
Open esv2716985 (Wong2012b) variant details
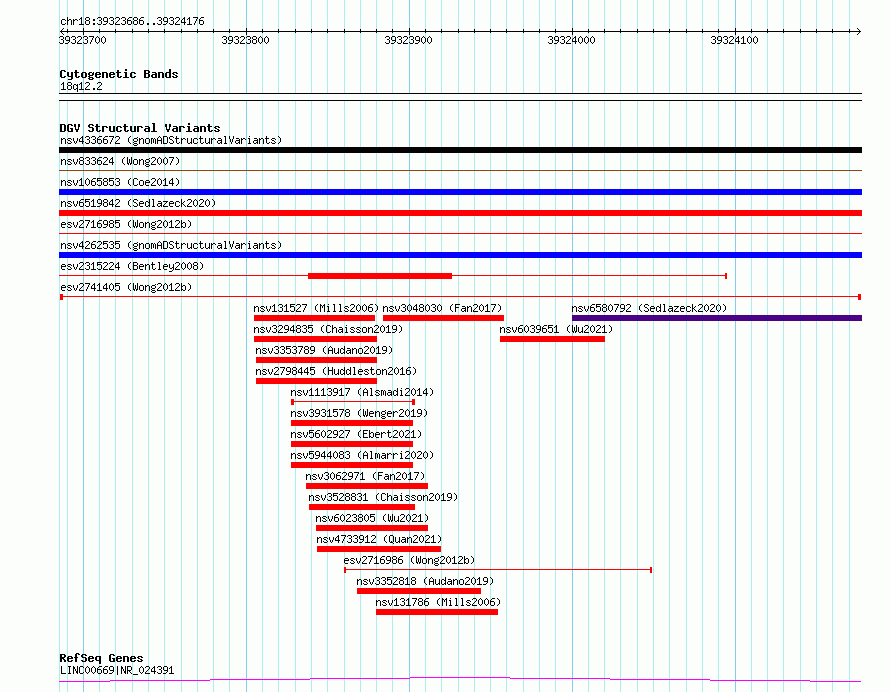(126, 224)
